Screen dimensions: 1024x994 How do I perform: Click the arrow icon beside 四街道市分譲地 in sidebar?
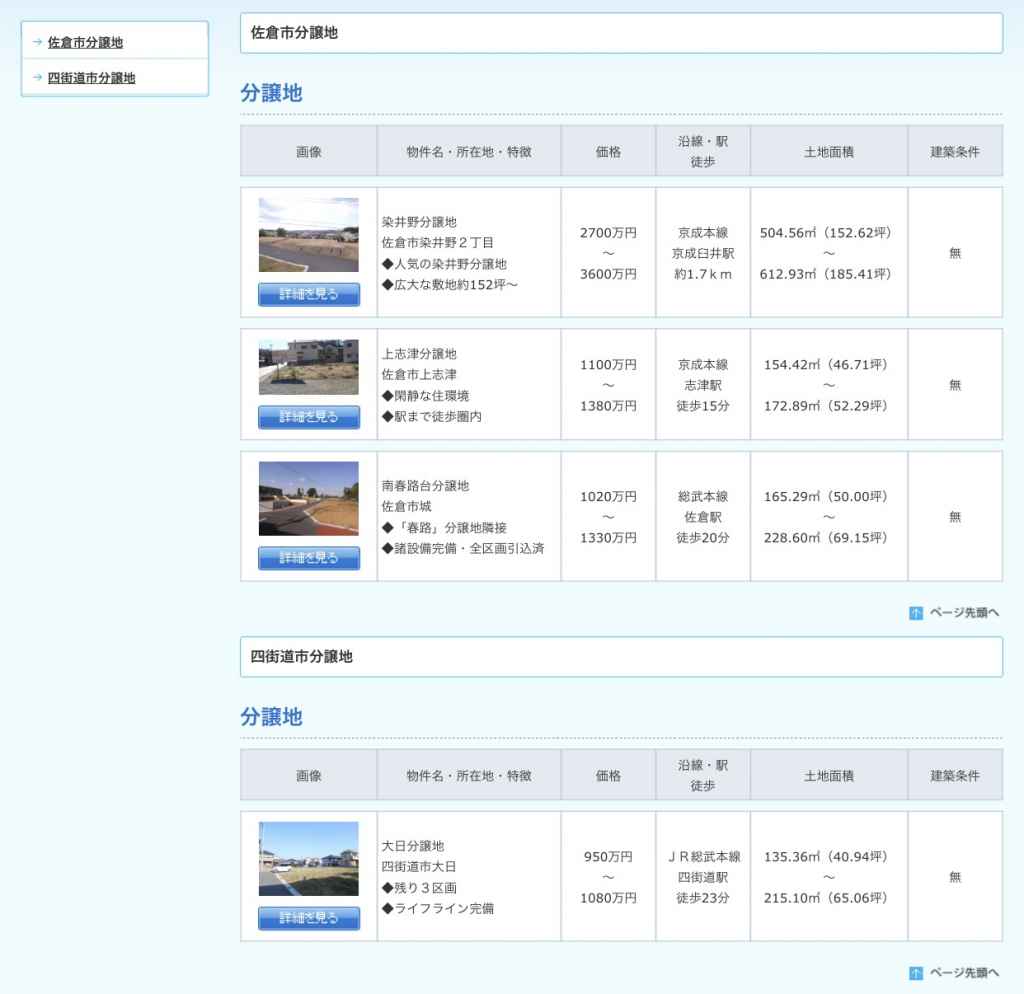tap(37, 77)
